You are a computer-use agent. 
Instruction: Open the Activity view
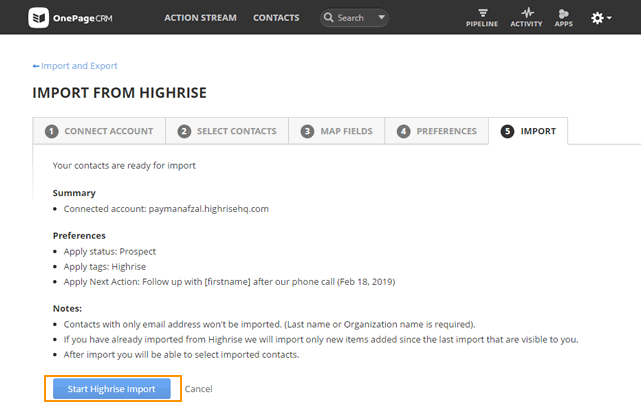tap(526, 18)
